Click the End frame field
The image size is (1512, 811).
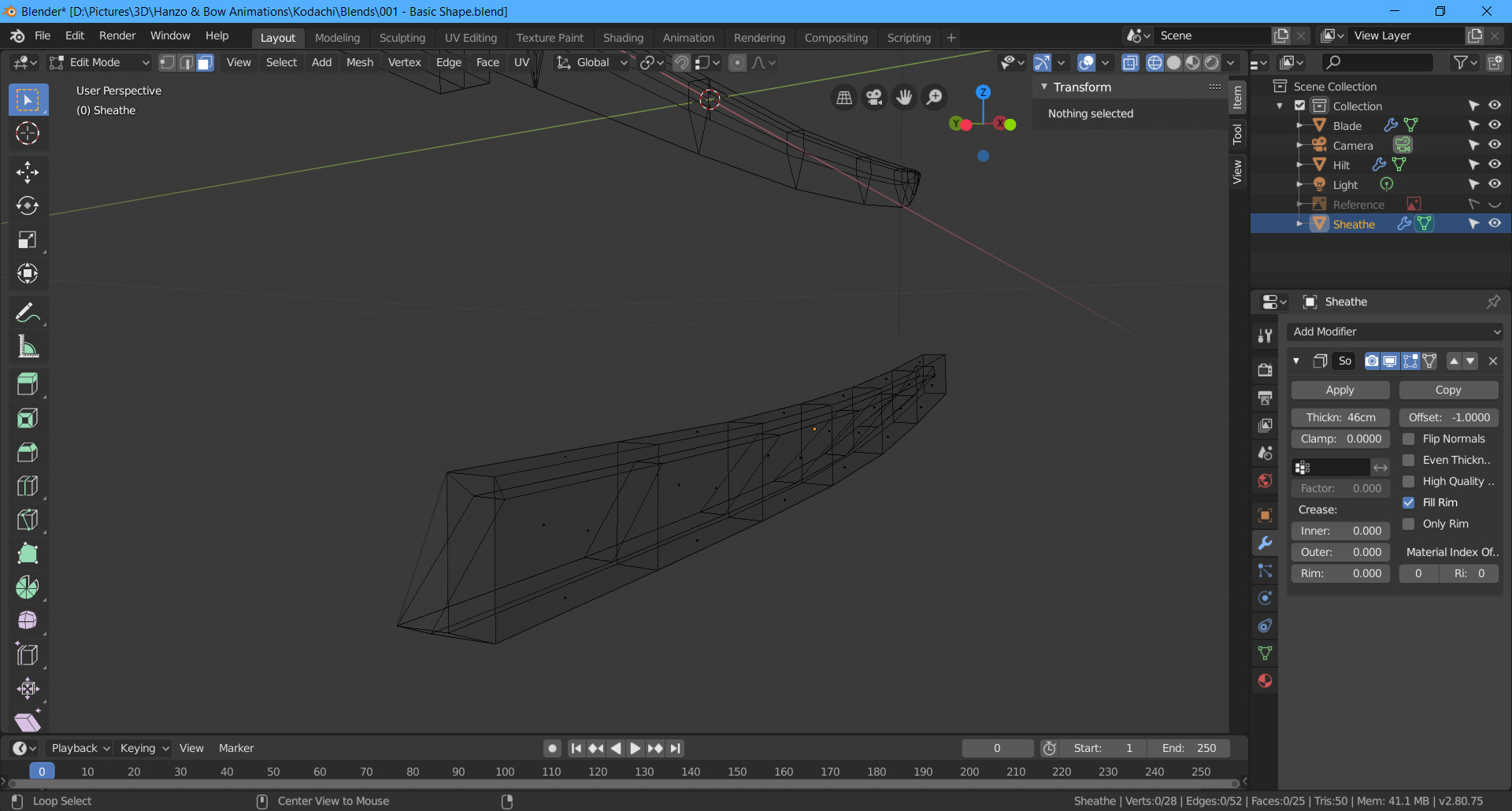coord(1188,748)
